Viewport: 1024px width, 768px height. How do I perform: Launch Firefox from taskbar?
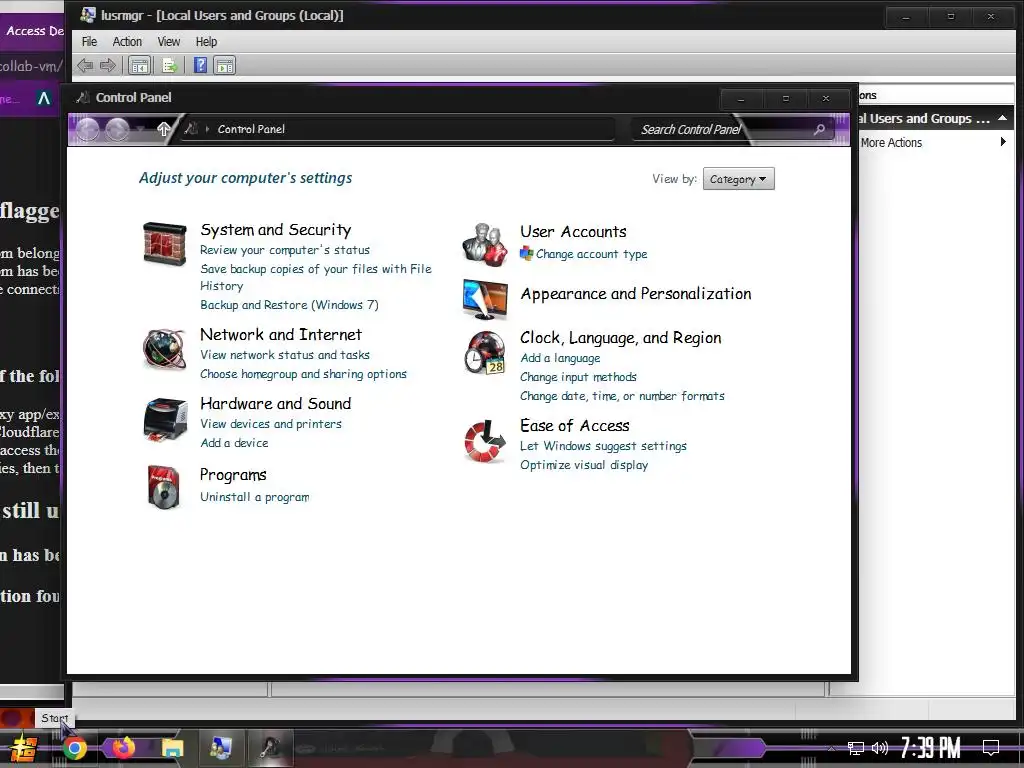point(123,748)
